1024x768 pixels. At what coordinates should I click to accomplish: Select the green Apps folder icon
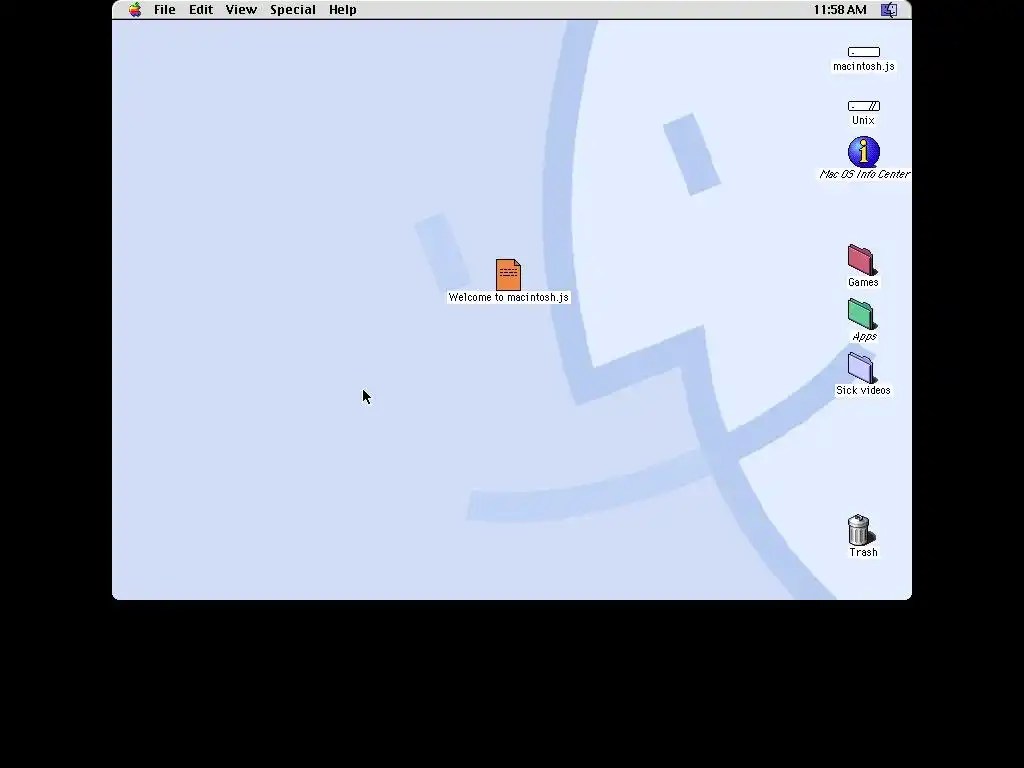click(x=862, y=314)
